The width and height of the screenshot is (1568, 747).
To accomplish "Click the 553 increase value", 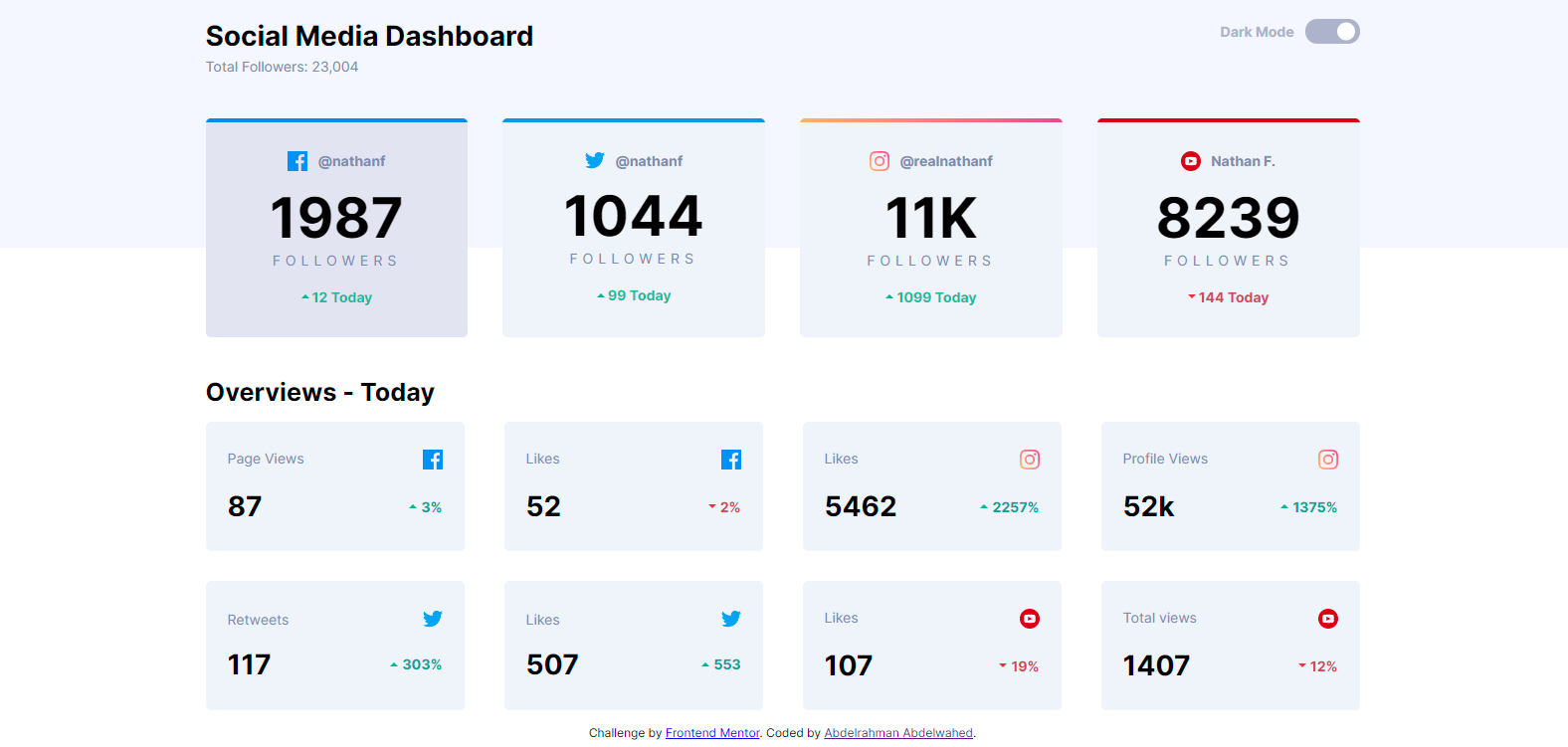I will pos(721,664).
